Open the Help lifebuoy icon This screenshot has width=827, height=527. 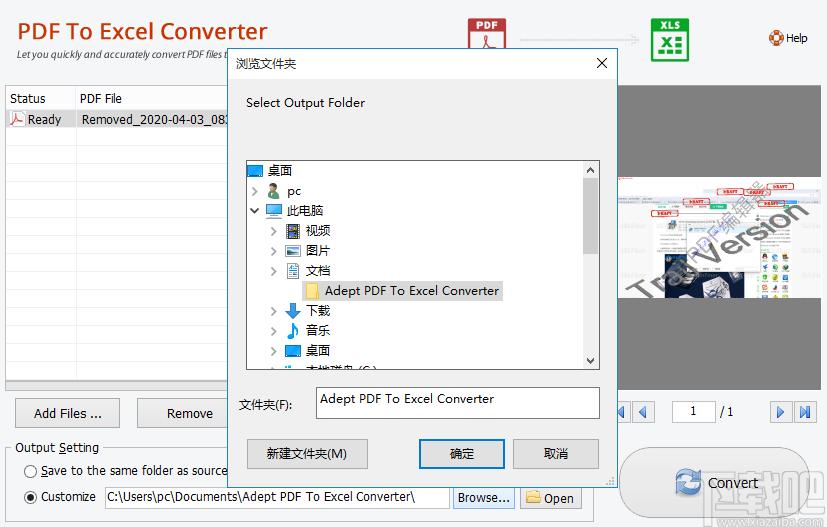coord(776,38)
